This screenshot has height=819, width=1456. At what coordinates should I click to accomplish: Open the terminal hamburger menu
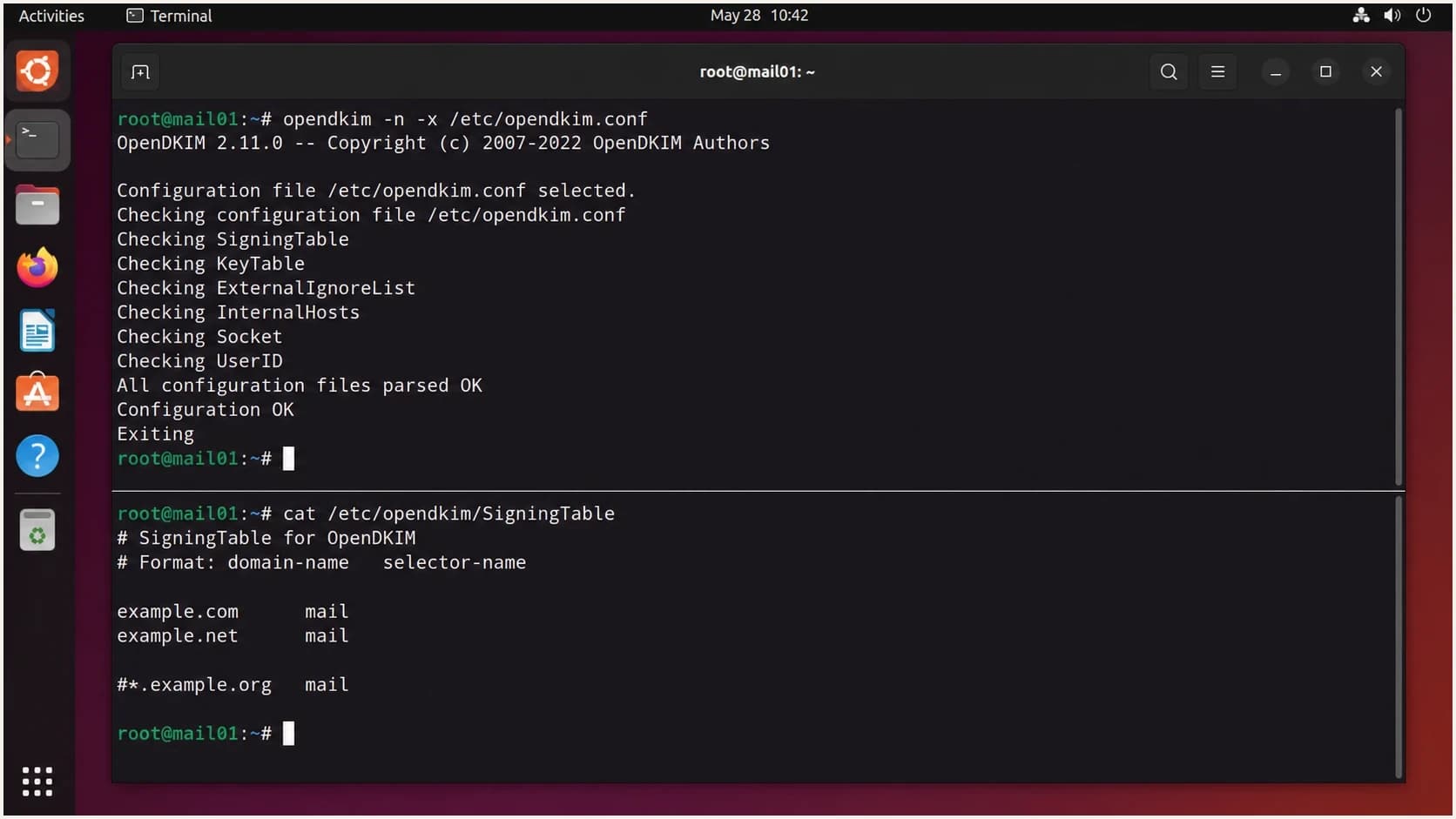coord(1217,72)
